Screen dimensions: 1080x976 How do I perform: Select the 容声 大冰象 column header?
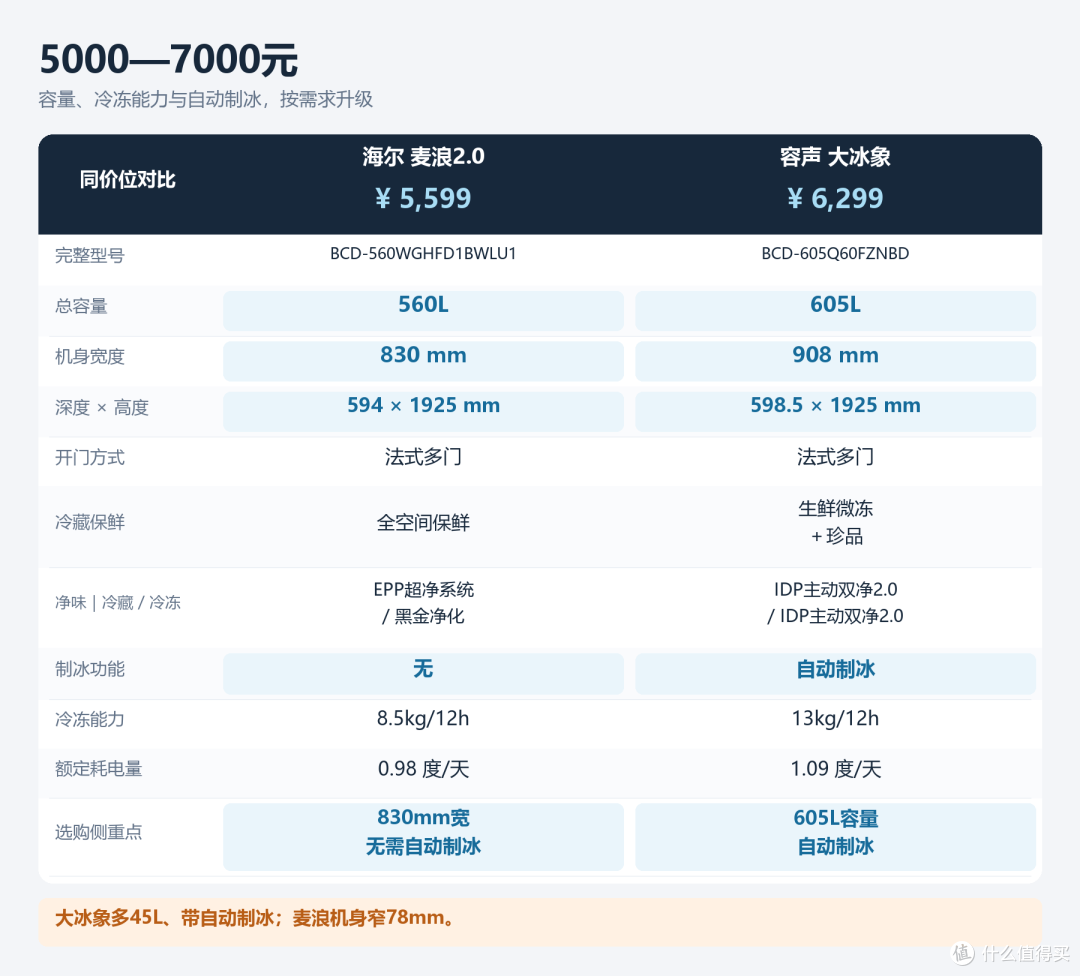(835, 157)
